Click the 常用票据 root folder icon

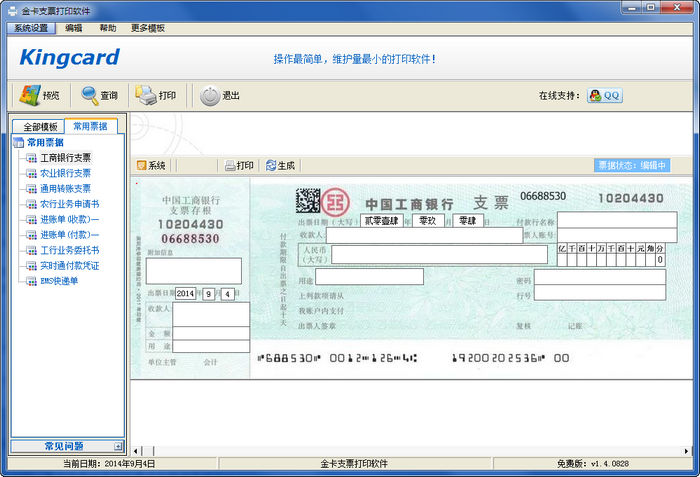click(x=18, y=142)
